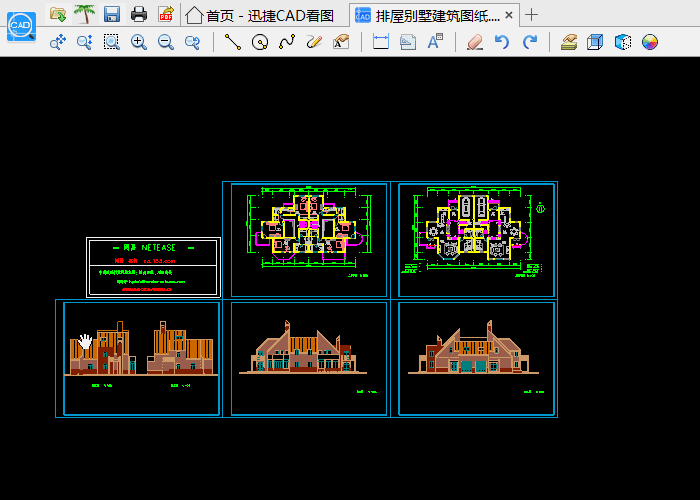This screenshot has height=500, width=700.
Task: Redo the last undone action
Action: 530,42
